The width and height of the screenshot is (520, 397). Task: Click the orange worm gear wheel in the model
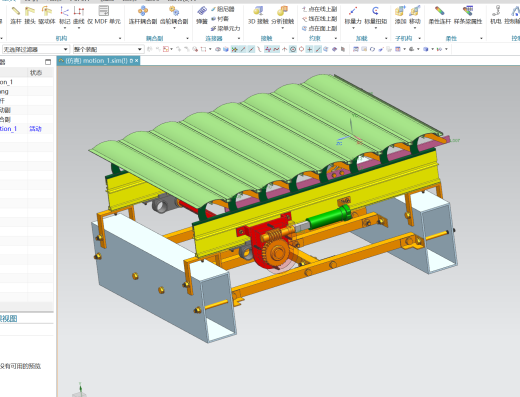[x=277, y=254]
